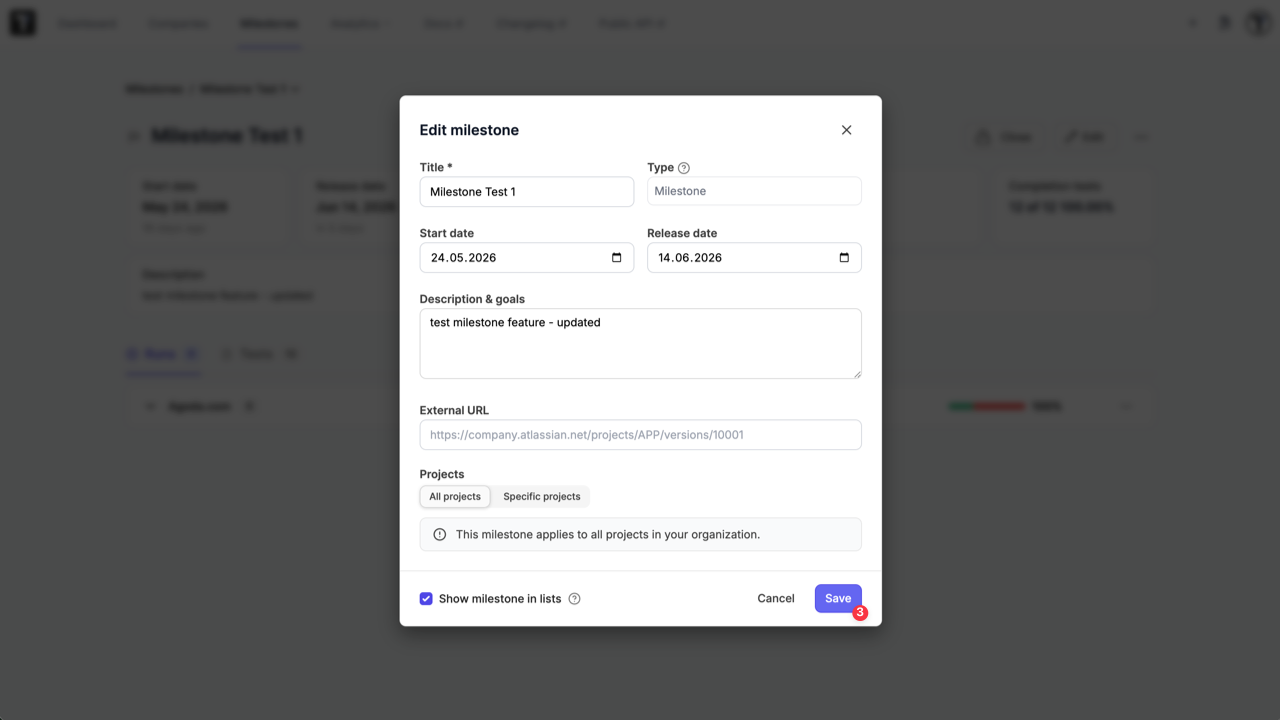Screen dimensions: 1280x720
Task: Open the calendar picker for Start date
Action: pyautogui.click(x=616, y=258)
